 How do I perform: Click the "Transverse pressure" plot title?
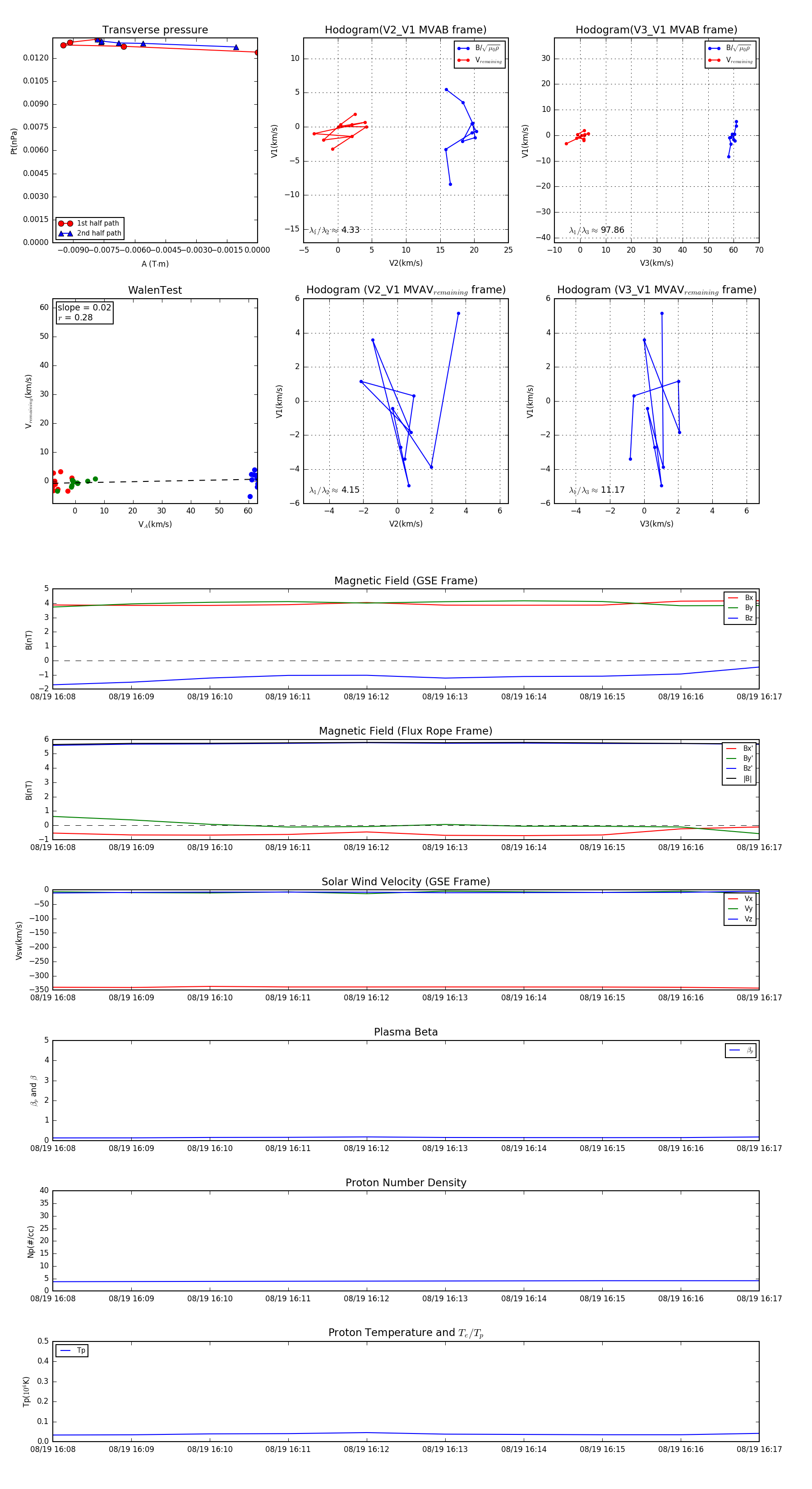tap(155, 30)
